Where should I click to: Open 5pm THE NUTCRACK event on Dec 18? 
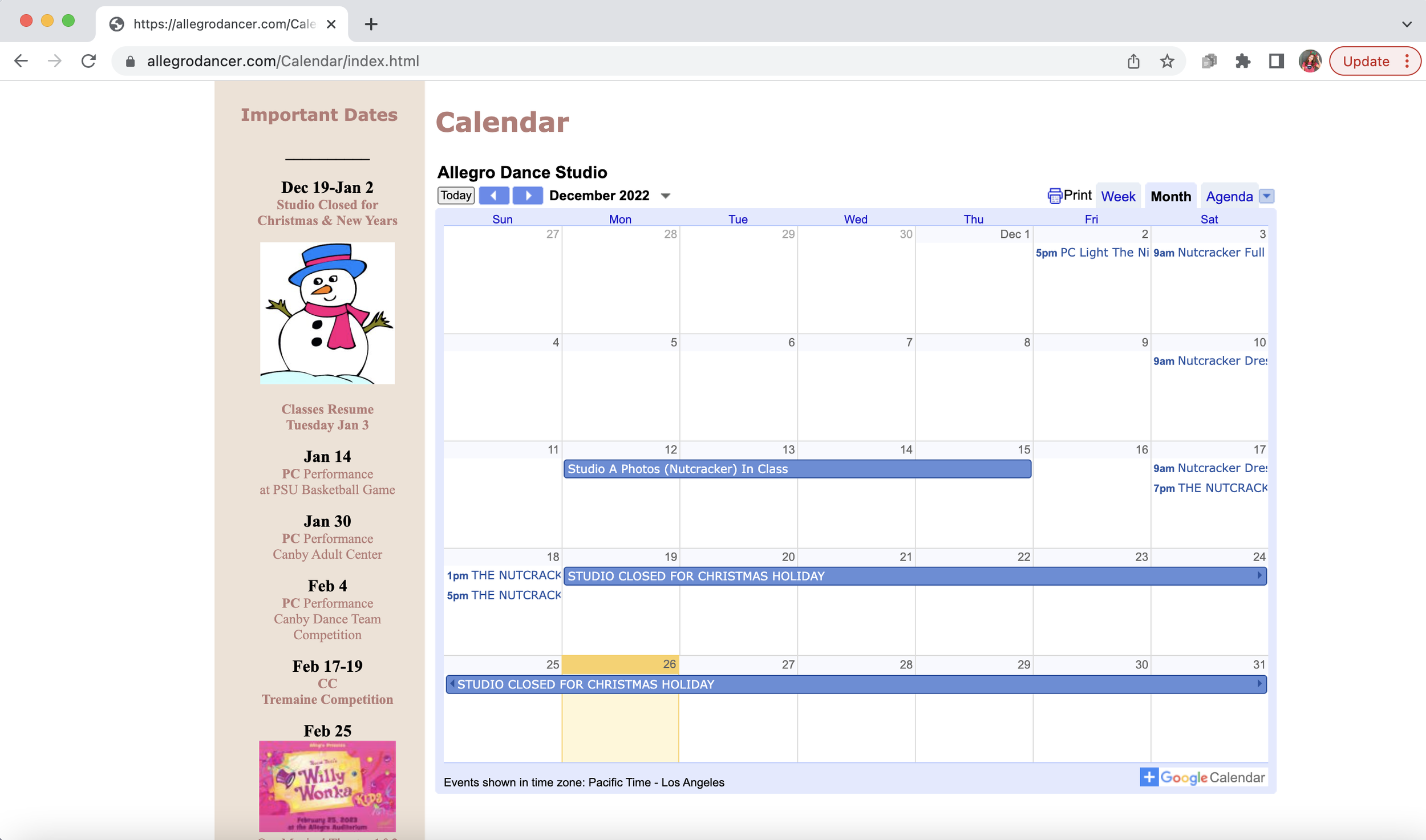point(503,595)
